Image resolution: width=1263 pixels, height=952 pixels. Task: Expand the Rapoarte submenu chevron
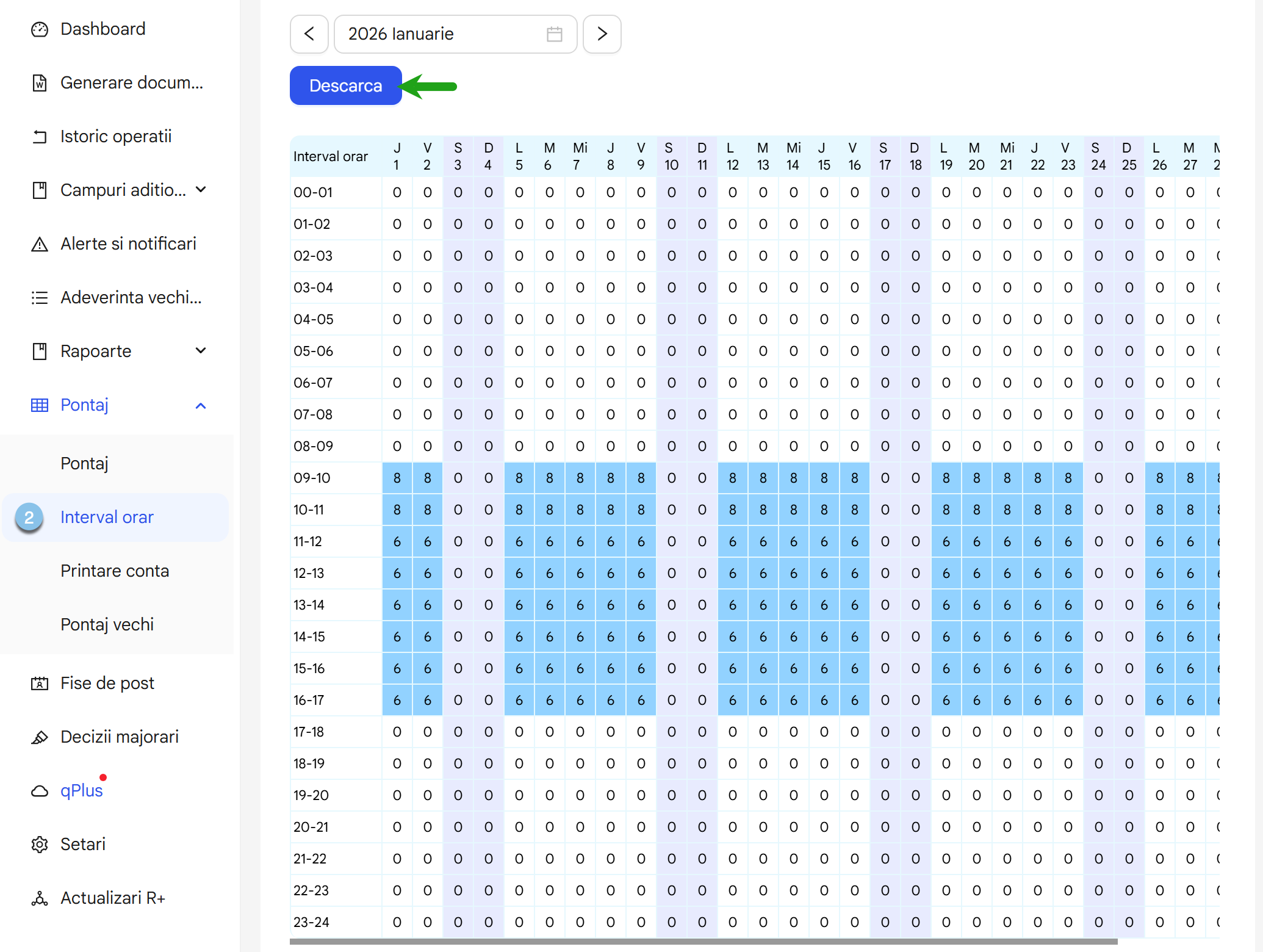[201, 351]
